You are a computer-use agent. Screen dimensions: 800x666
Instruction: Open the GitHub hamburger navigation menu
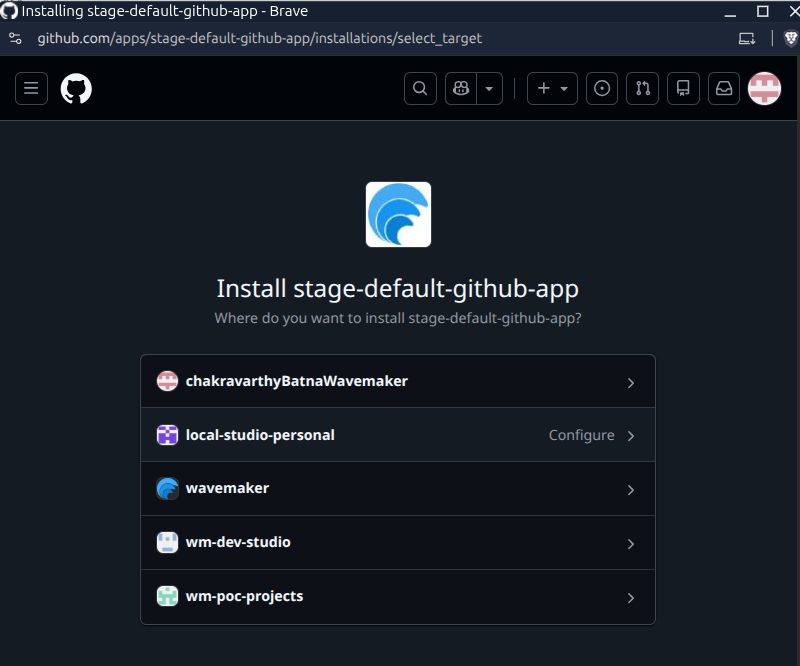tap(31, 88)
